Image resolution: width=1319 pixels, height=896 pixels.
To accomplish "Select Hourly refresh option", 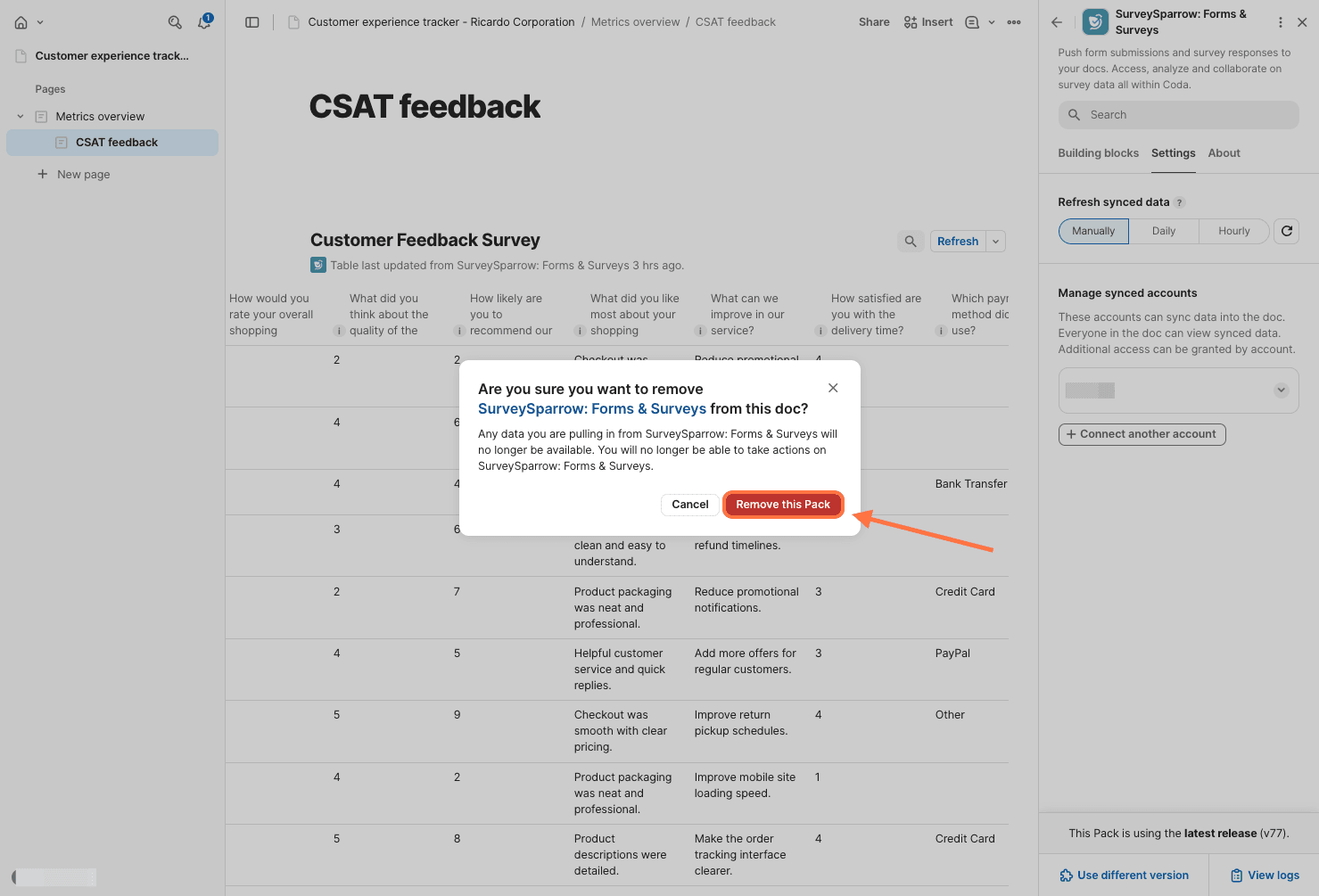I will click(x=1233, y=231).
